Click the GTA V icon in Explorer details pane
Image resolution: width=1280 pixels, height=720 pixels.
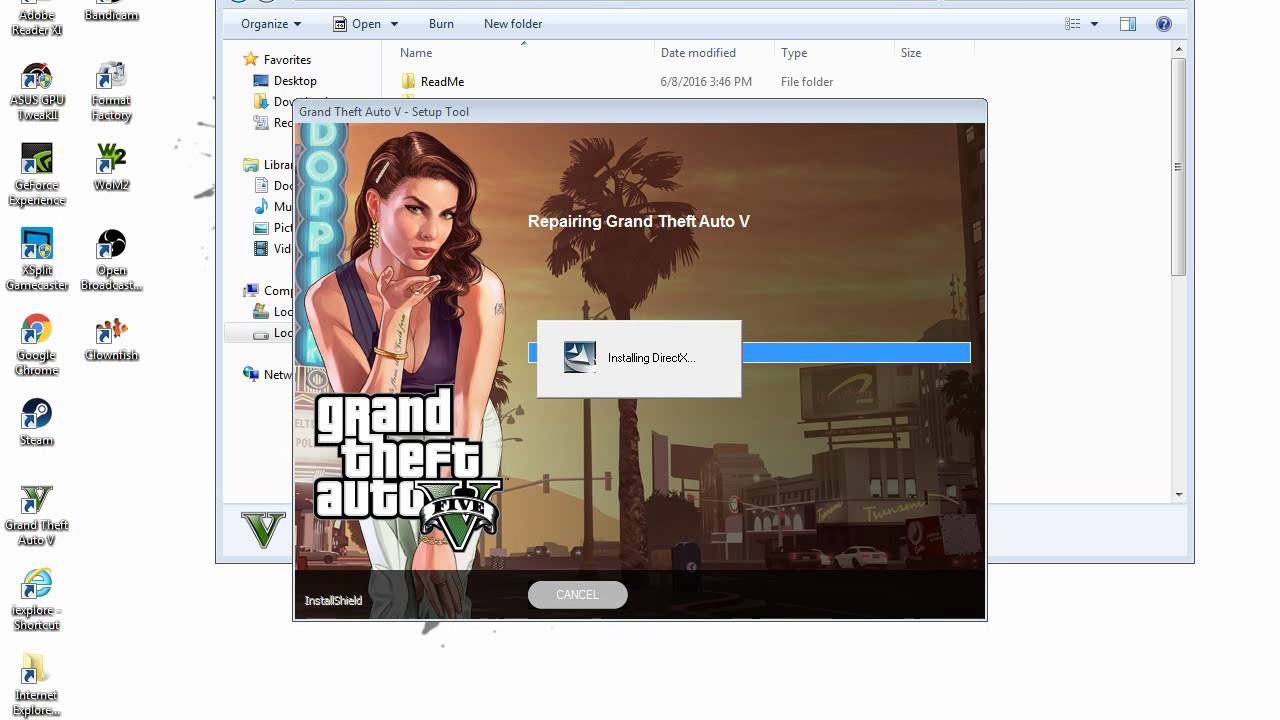264,530
